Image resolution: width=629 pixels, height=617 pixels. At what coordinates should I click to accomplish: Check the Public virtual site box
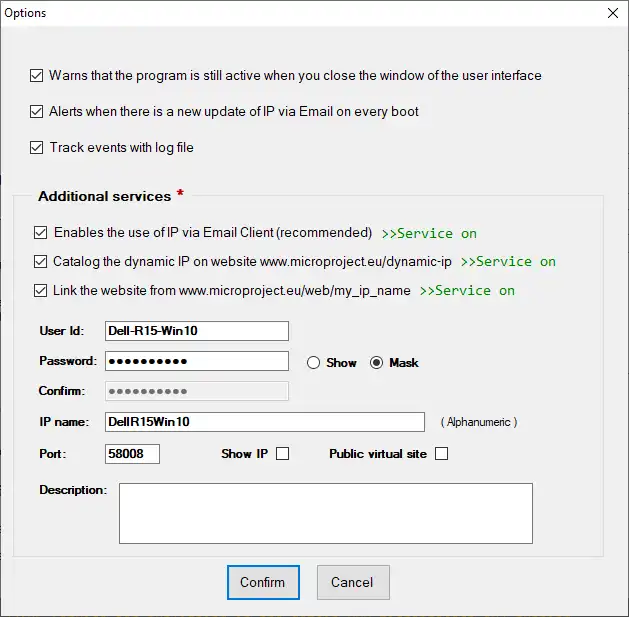442,454
